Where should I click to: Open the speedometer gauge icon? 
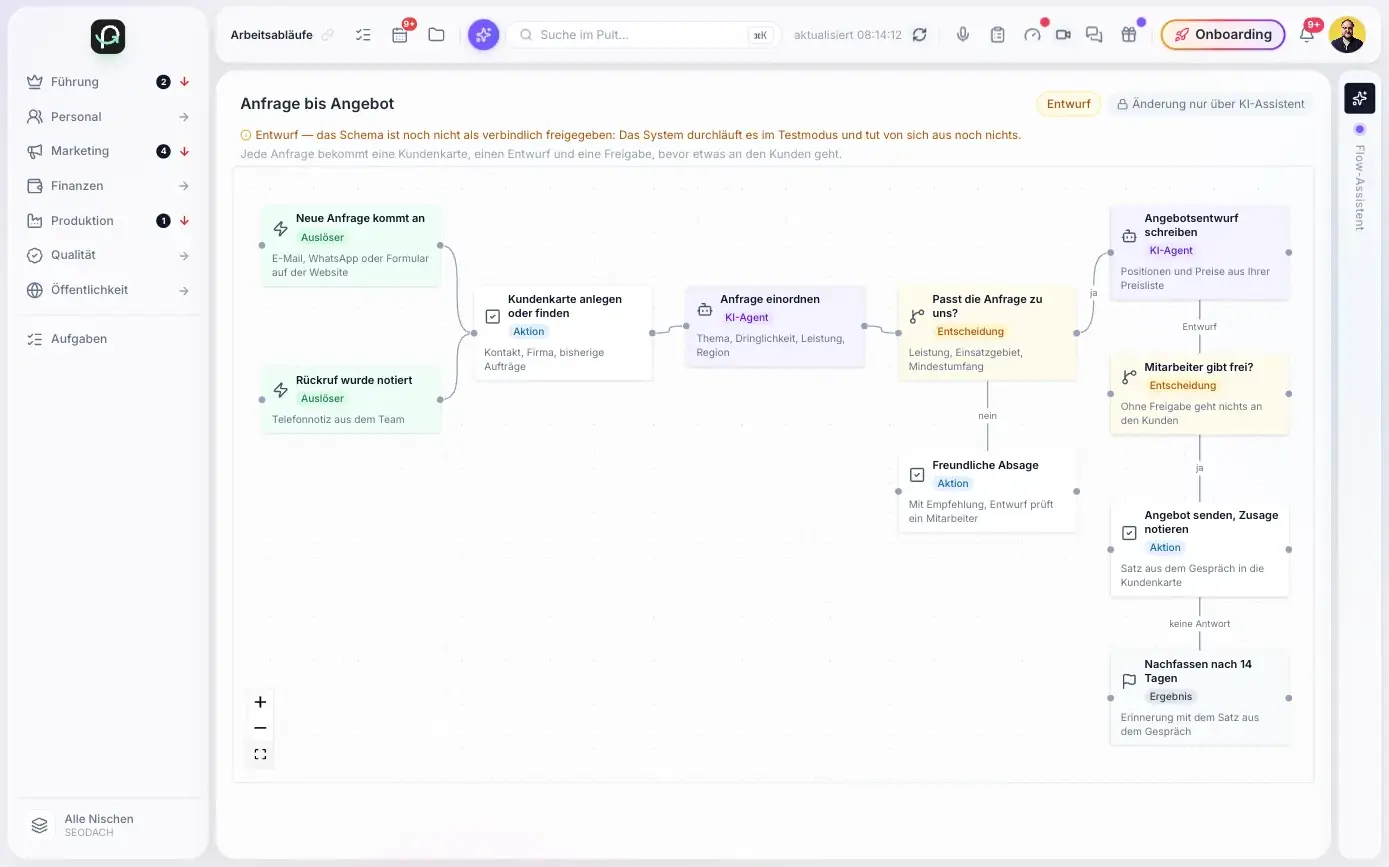point(1033,35)
